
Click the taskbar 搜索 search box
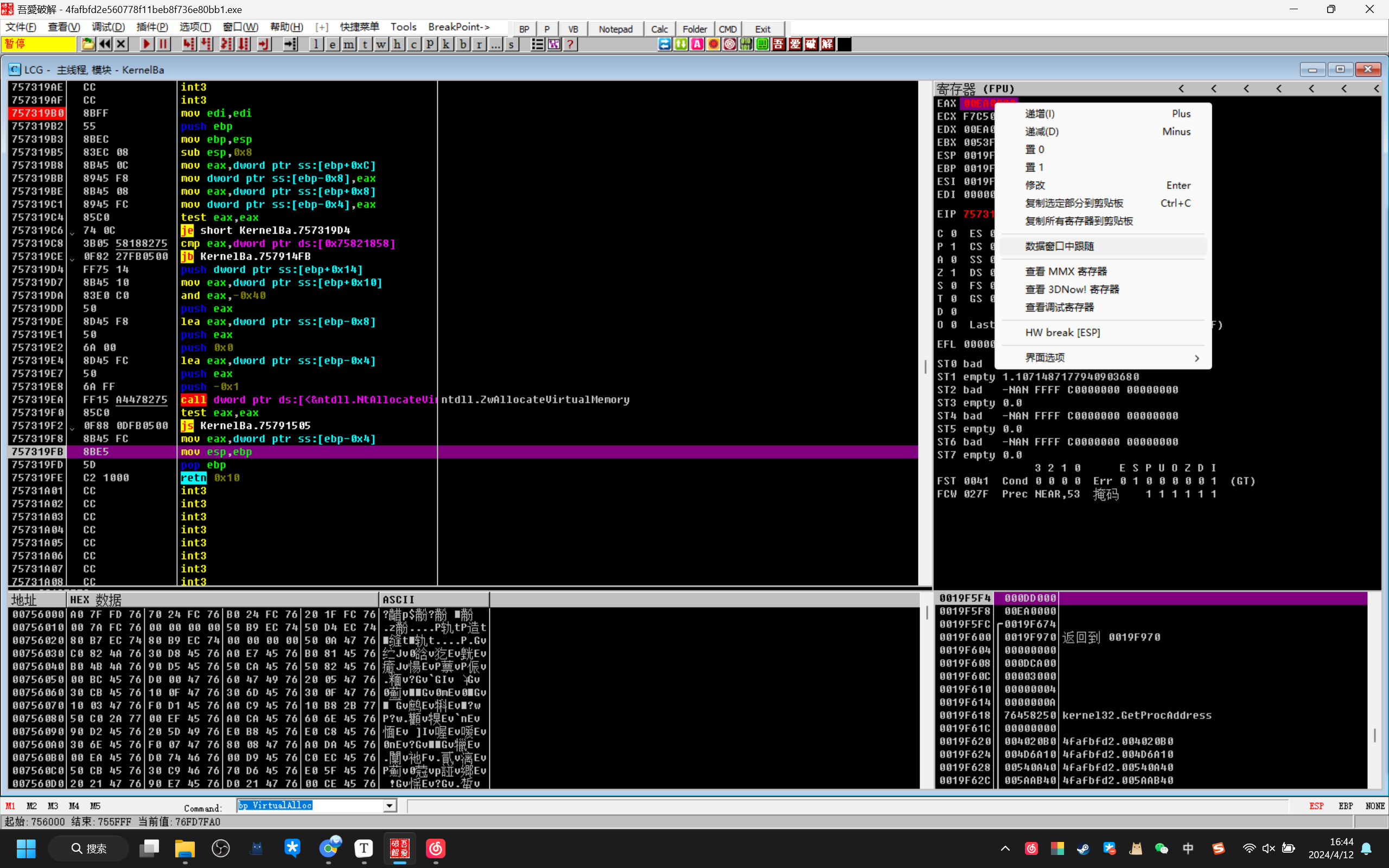click(x=88, y=848)
